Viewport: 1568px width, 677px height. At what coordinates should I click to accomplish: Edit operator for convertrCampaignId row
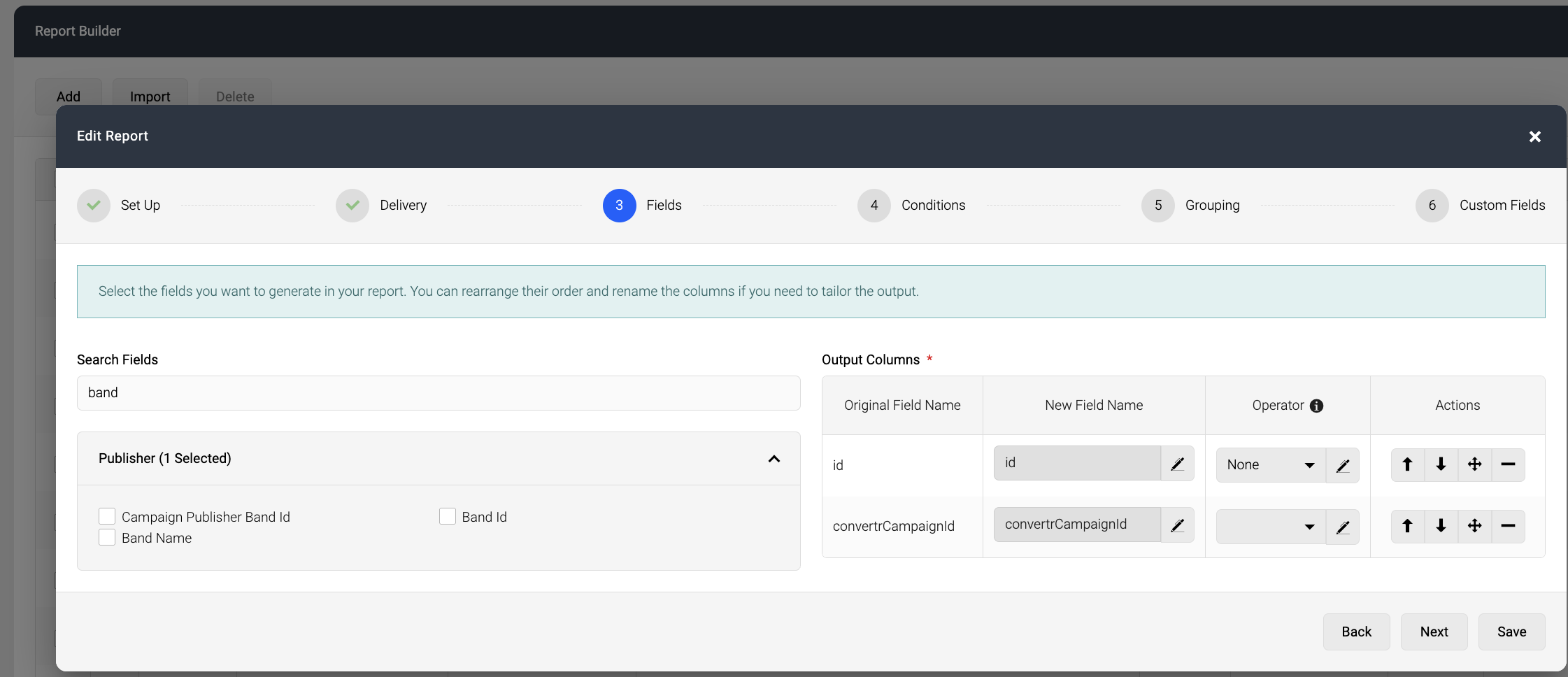pyautogui.click(x=1342, y=527)
